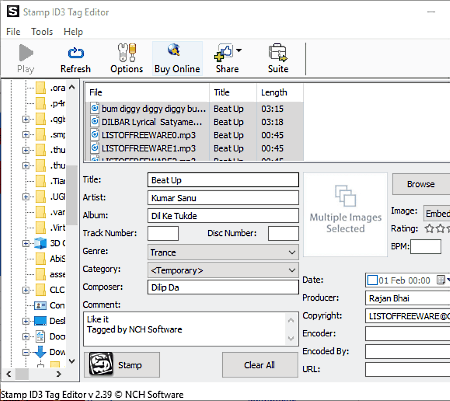Set rating with the second star

point(440,229)
